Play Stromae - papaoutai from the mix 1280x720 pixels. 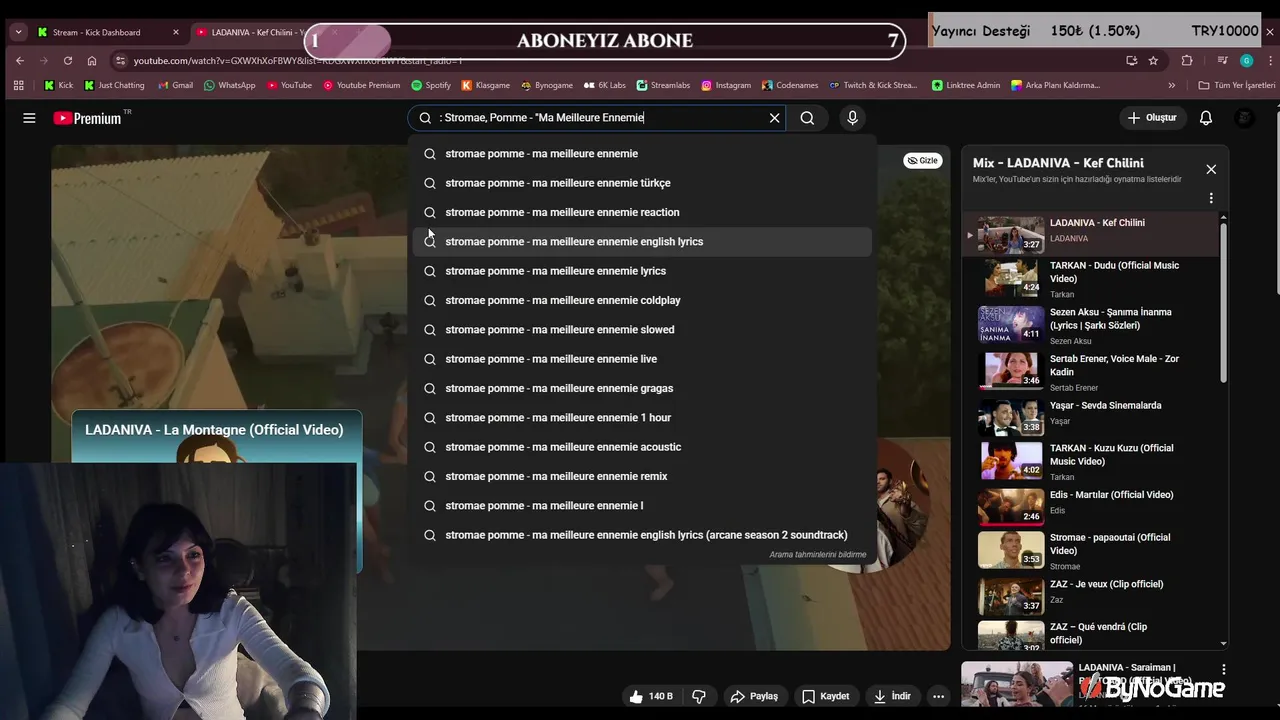1090,551
